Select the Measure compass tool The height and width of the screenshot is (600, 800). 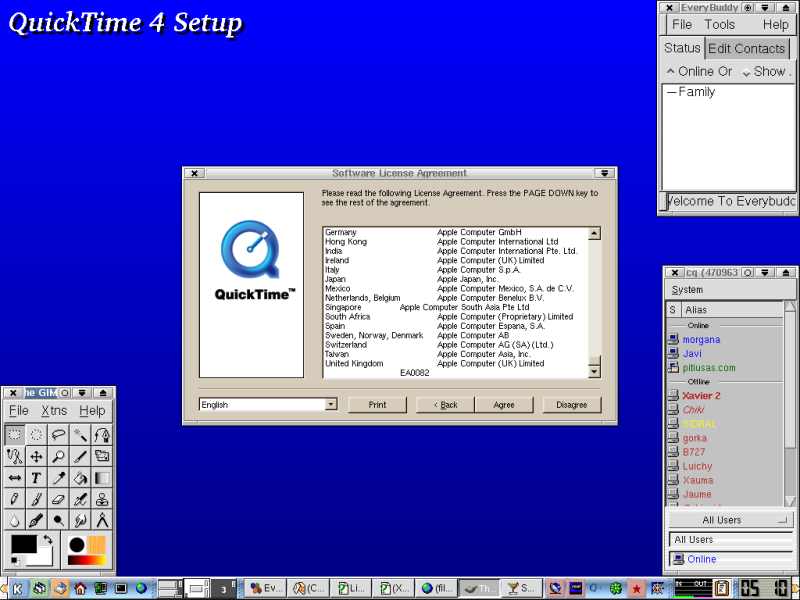tap(102, 520)
